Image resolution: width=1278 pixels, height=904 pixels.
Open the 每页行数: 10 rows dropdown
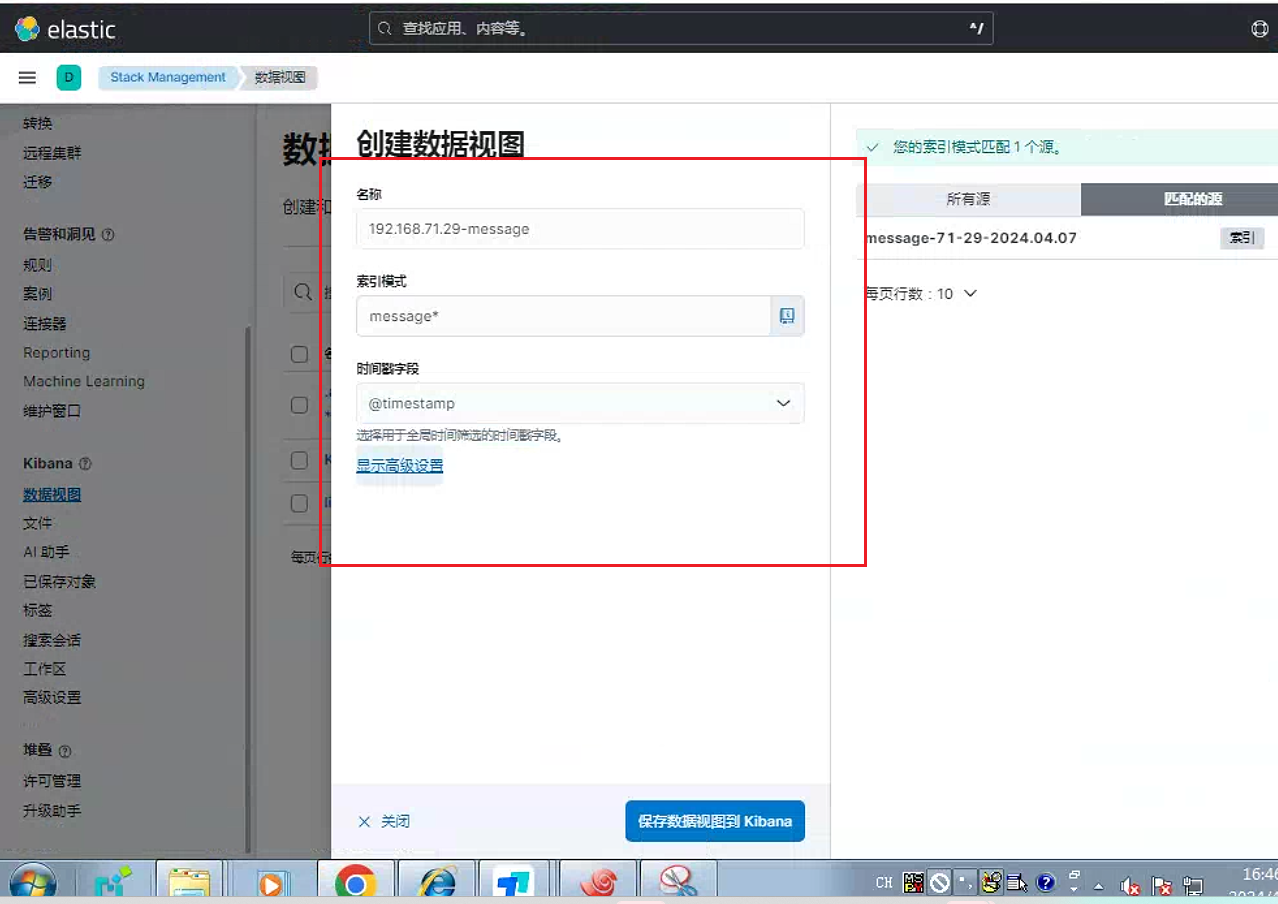click(921, 294)
